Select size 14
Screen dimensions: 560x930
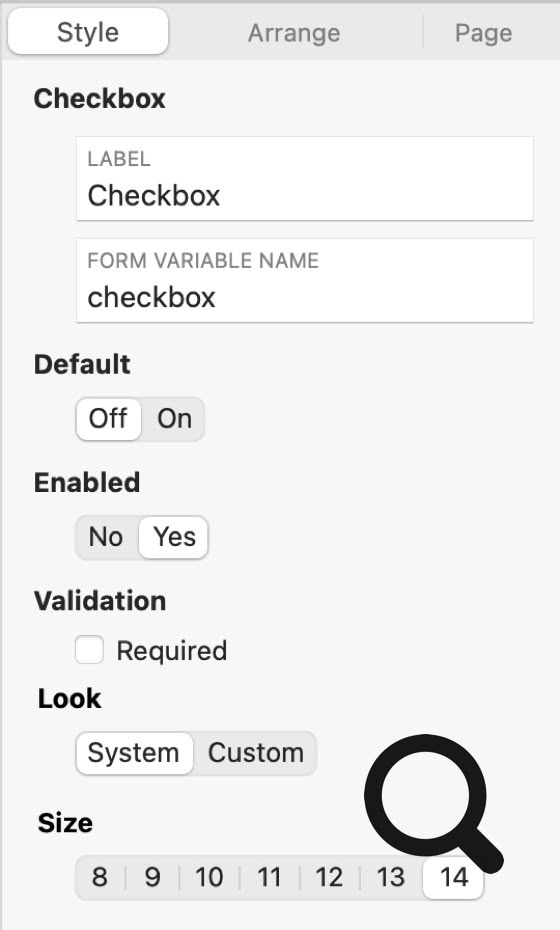pos(454,877)
